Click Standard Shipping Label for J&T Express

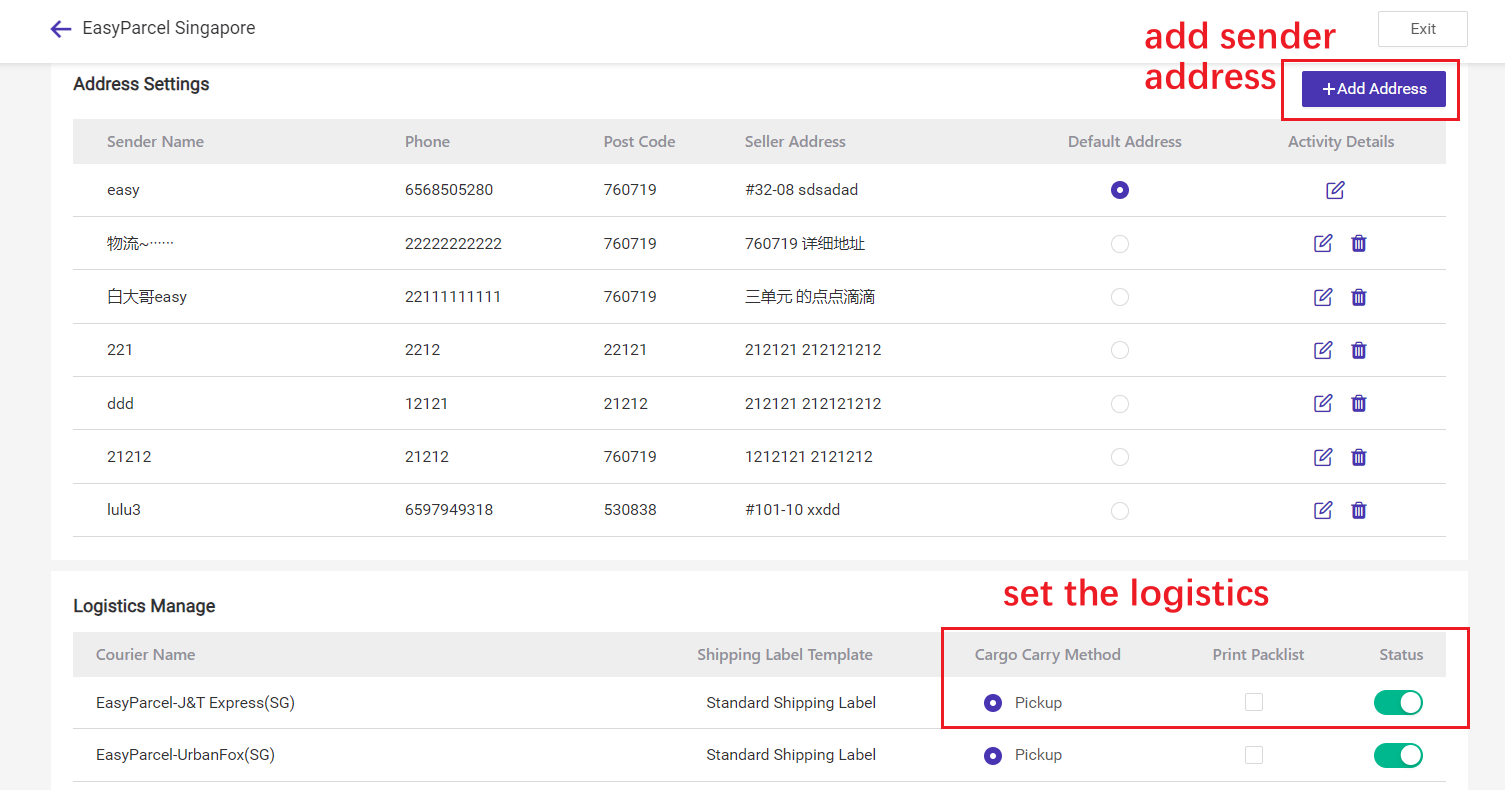pyautogui.click(x=791, y=703)
